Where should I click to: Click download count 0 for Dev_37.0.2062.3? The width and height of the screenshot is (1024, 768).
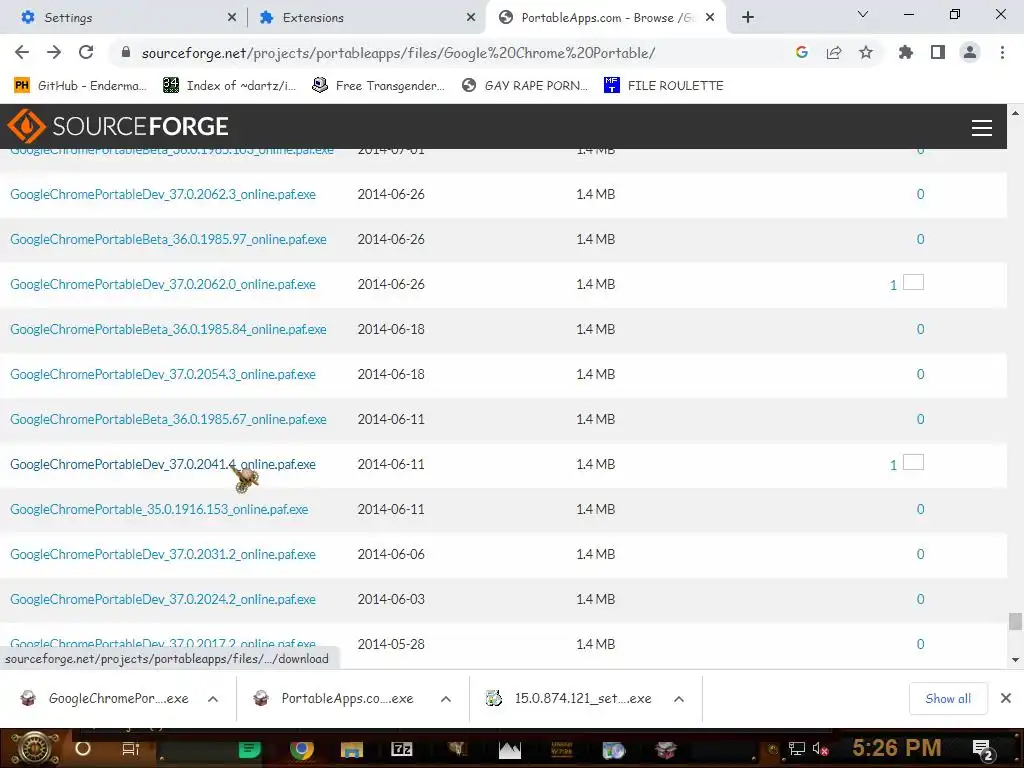(920, 194)
